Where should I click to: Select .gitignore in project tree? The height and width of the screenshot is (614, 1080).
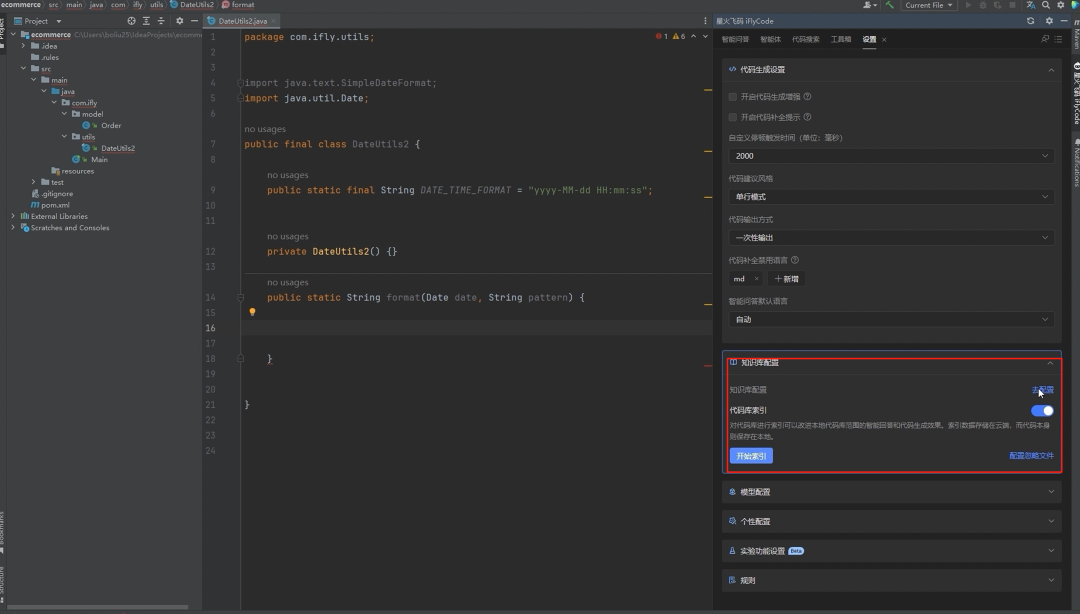[x=56, y=194]
